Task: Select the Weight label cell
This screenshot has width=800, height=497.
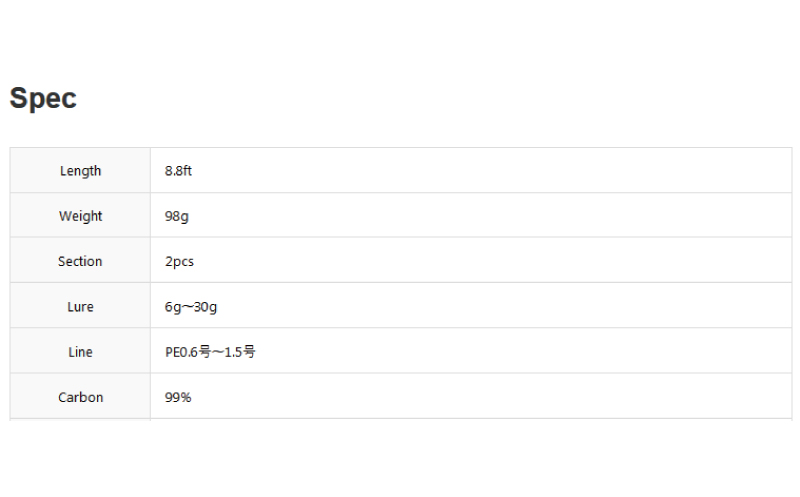Action: (80, 215)
